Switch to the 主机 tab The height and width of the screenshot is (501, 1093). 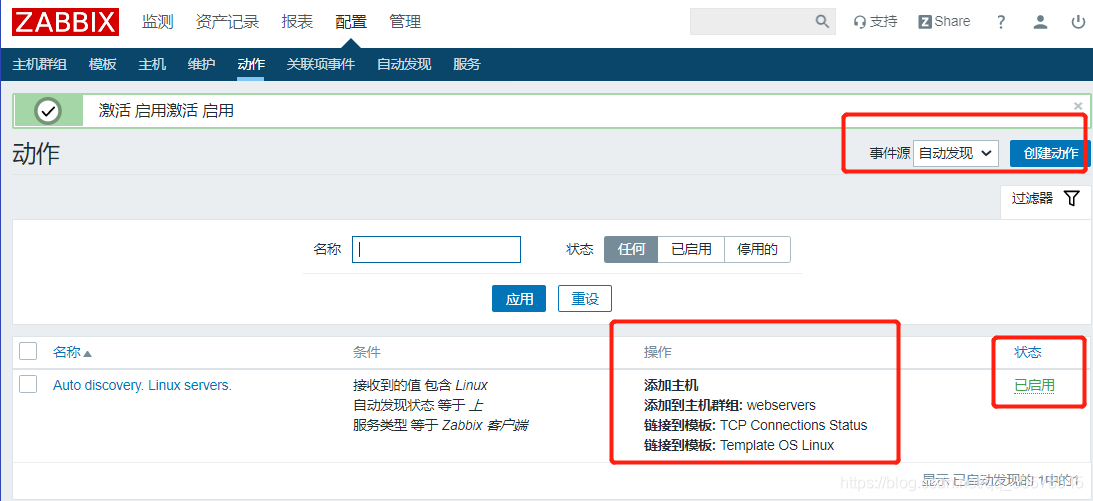point(152,65)
